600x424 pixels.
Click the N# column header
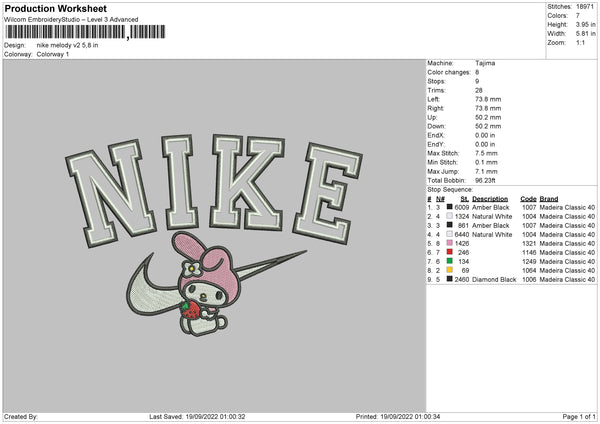pyautogui.click(x=440, y=199)
